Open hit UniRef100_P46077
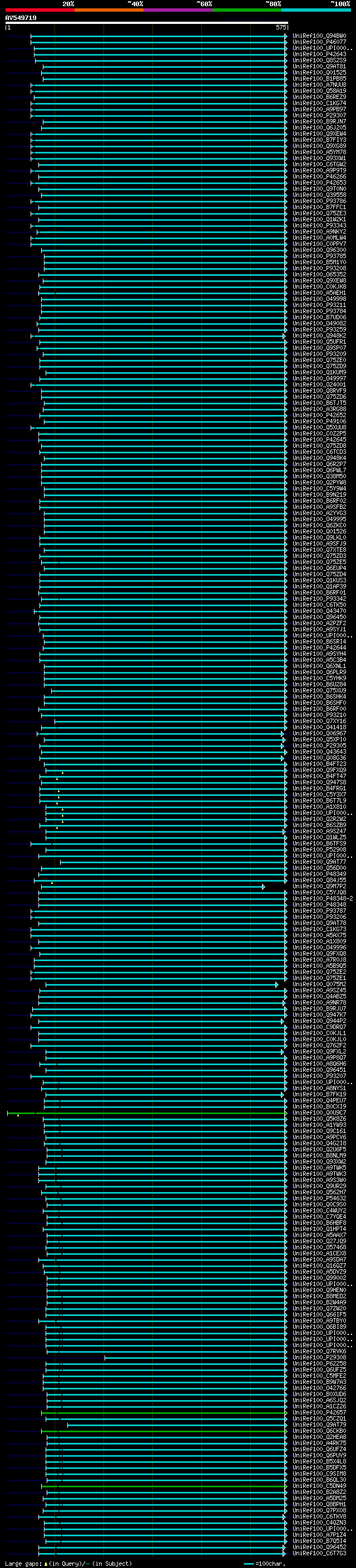This screenshot has width=356, height=1568. click(319, 42)
